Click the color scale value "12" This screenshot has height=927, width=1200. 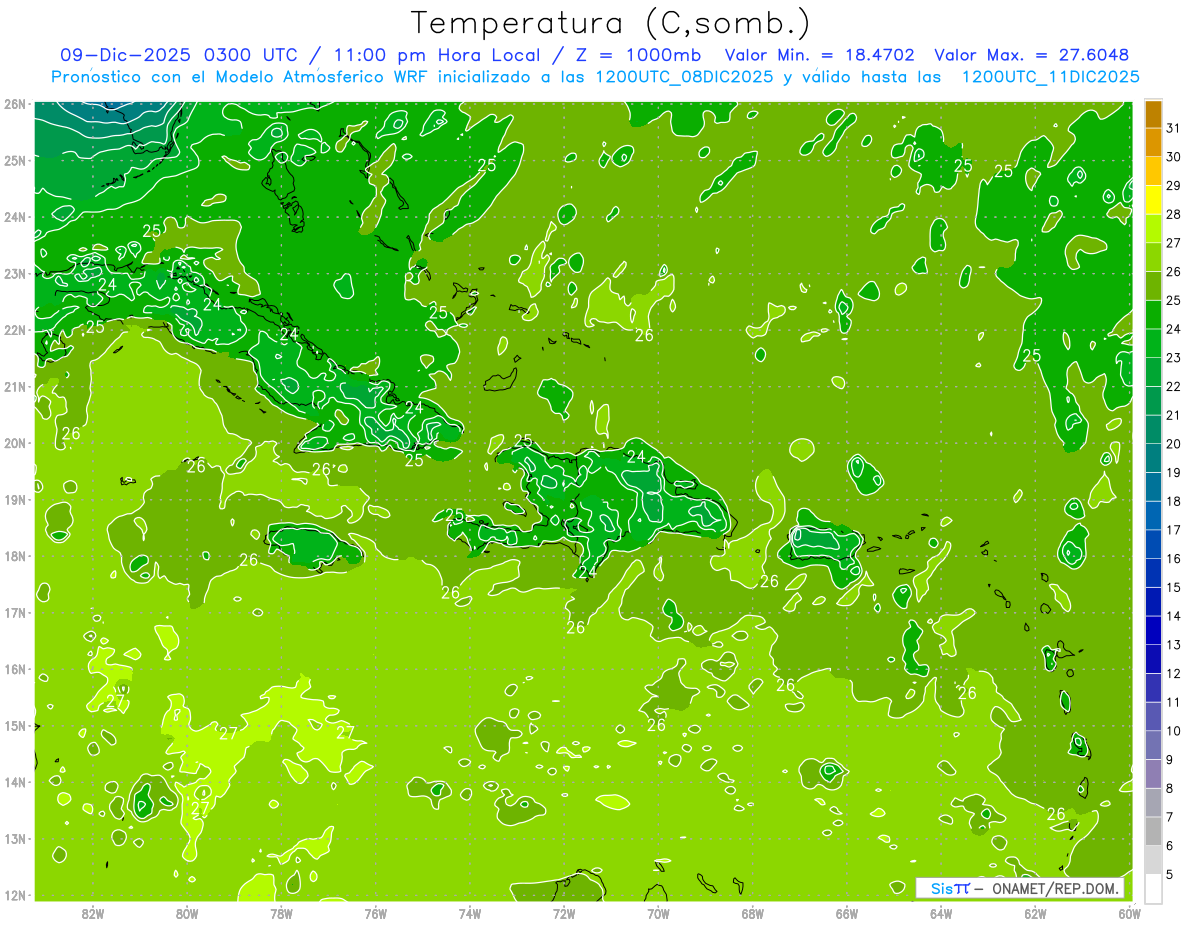click(x=1174, y=674)
